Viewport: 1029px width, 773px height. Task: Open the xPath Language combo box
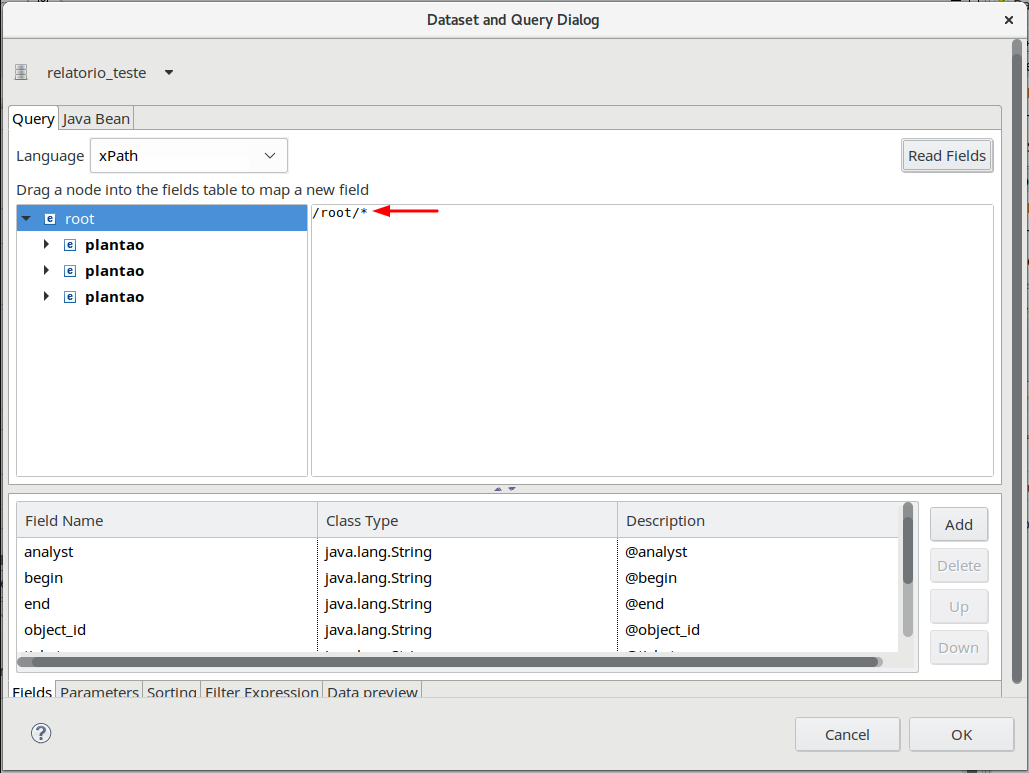189,156
